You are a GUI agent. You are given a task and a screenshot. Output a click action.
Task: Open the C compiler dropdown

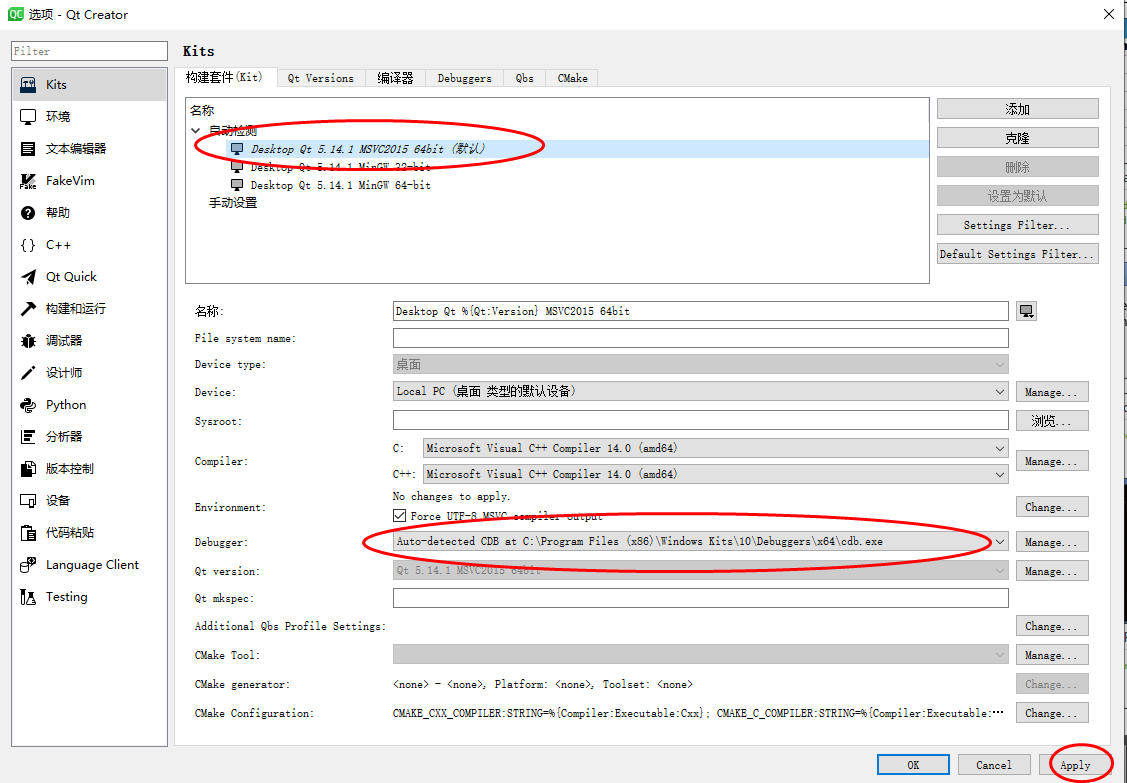(999, 447)
